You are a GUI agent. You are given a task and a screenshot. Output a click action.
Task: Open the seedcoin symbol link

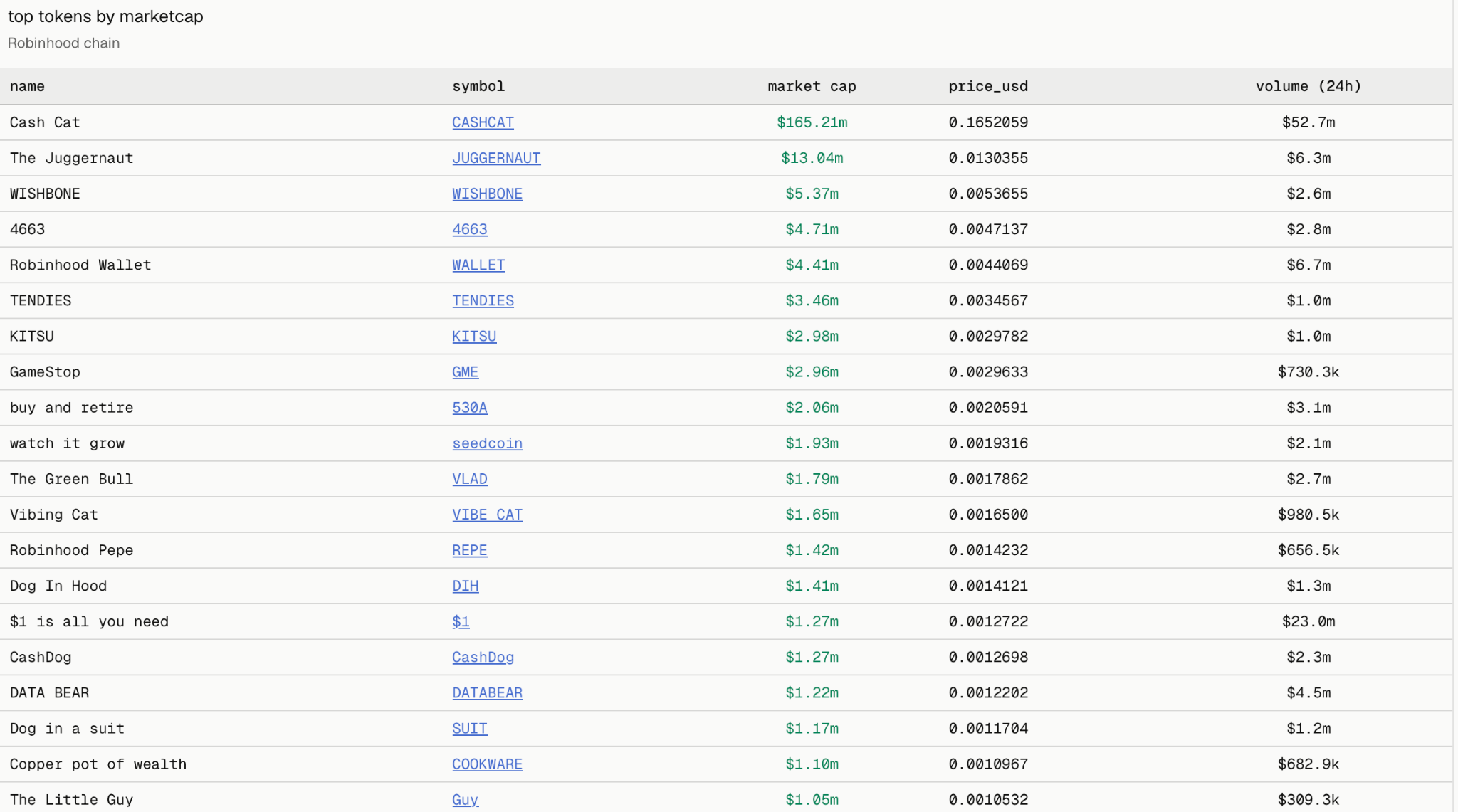[487, 443]
